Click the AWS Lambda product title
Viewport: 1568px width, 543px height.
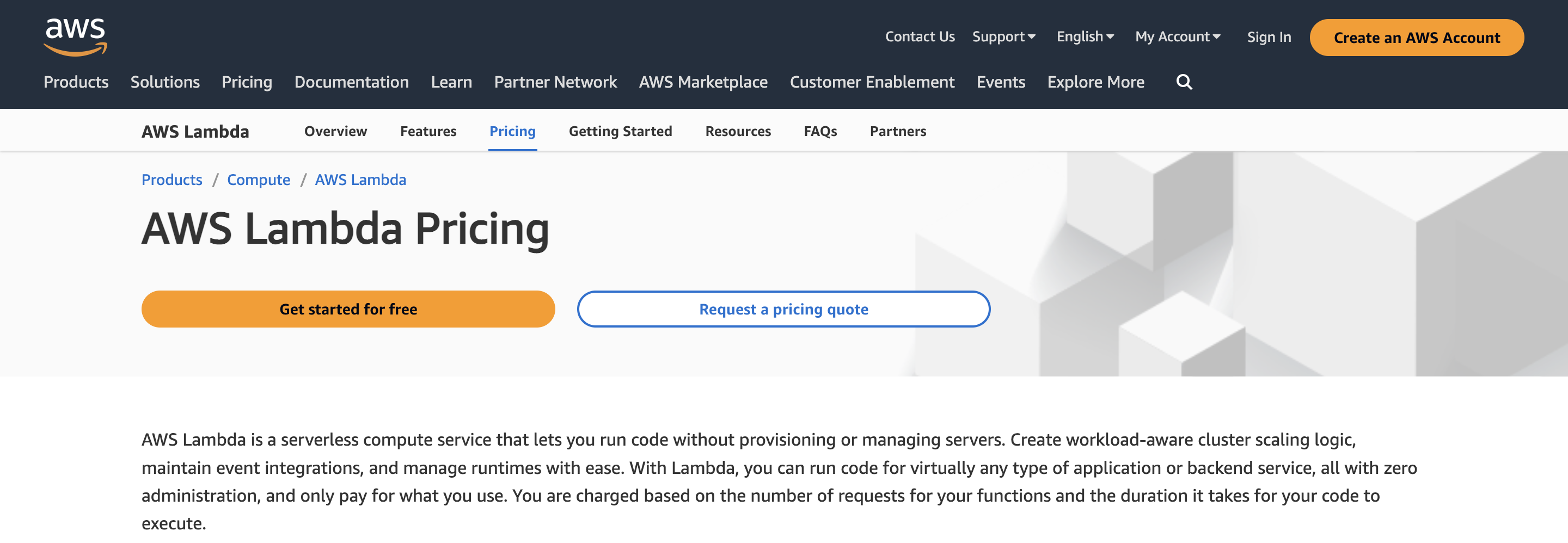click(195, 131)
